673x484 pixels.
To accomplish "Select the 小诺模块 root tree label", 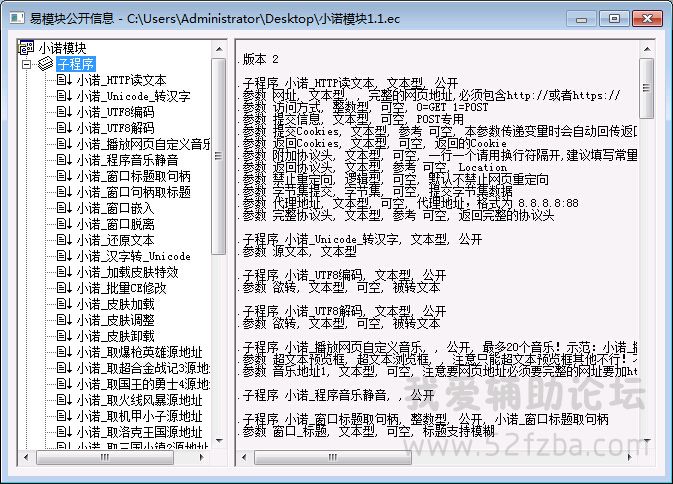I will tap(62, 48).
